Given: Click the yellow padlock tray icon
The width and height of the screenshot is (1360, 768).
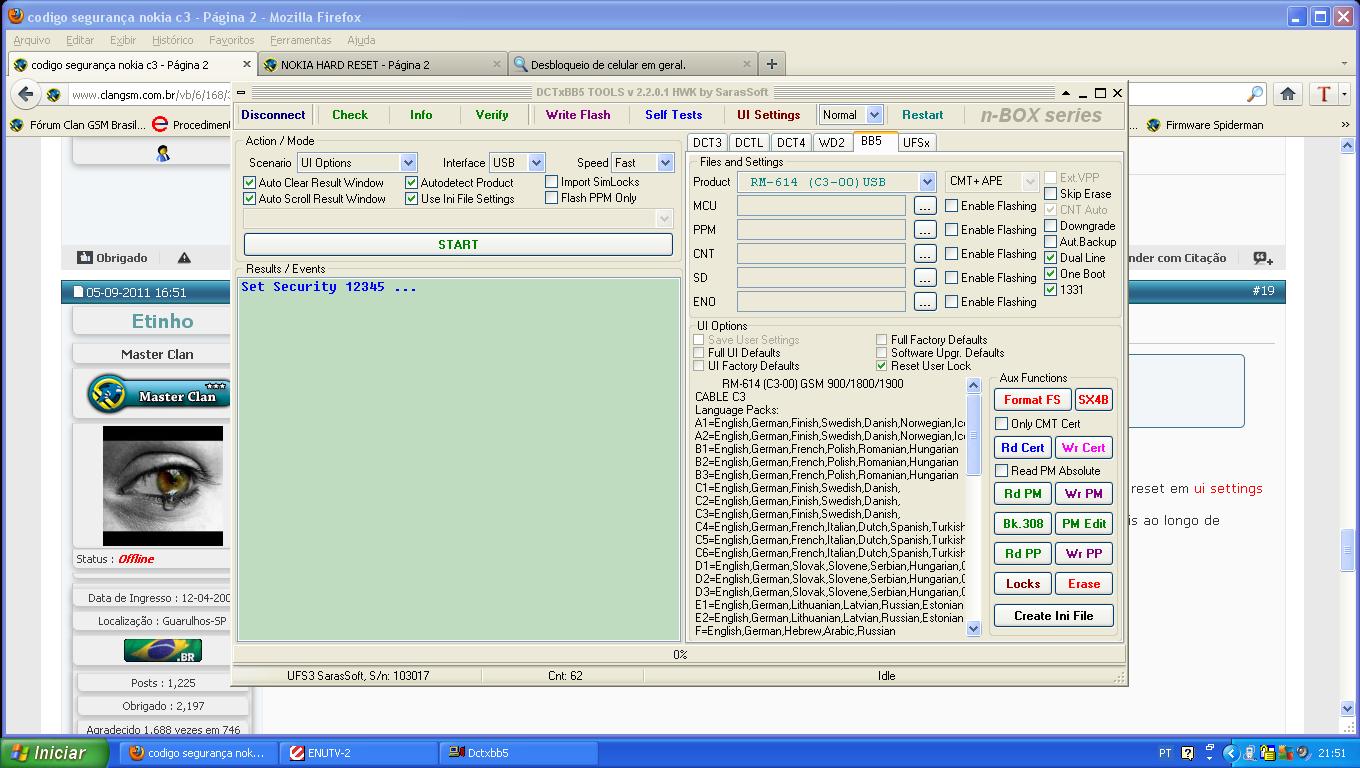Looking at the screenshot, I should 1268,753.
